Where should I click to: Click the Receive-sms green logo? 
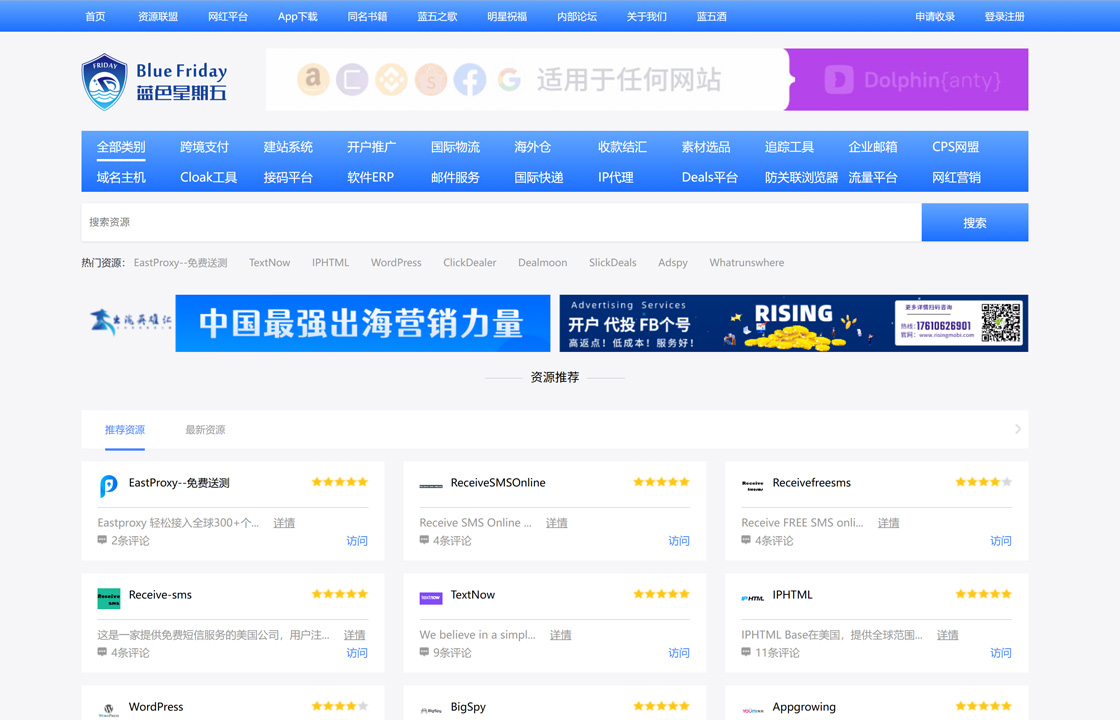109,598
